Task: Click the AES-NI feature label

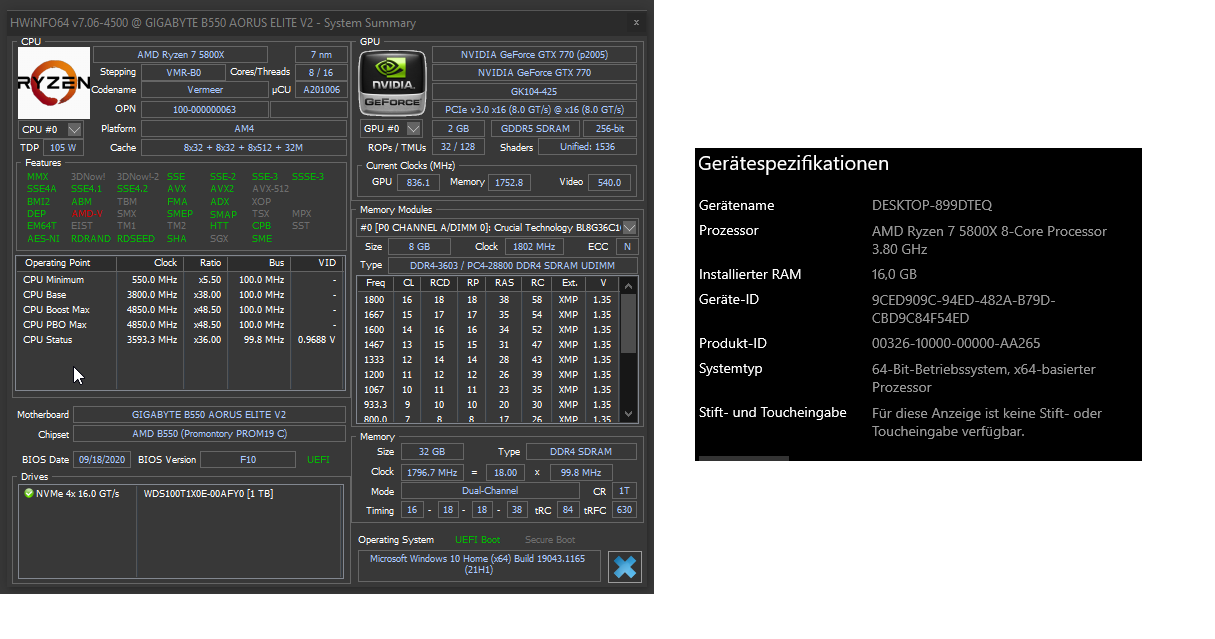Action: pyautogui.click(x=43, y=239)
